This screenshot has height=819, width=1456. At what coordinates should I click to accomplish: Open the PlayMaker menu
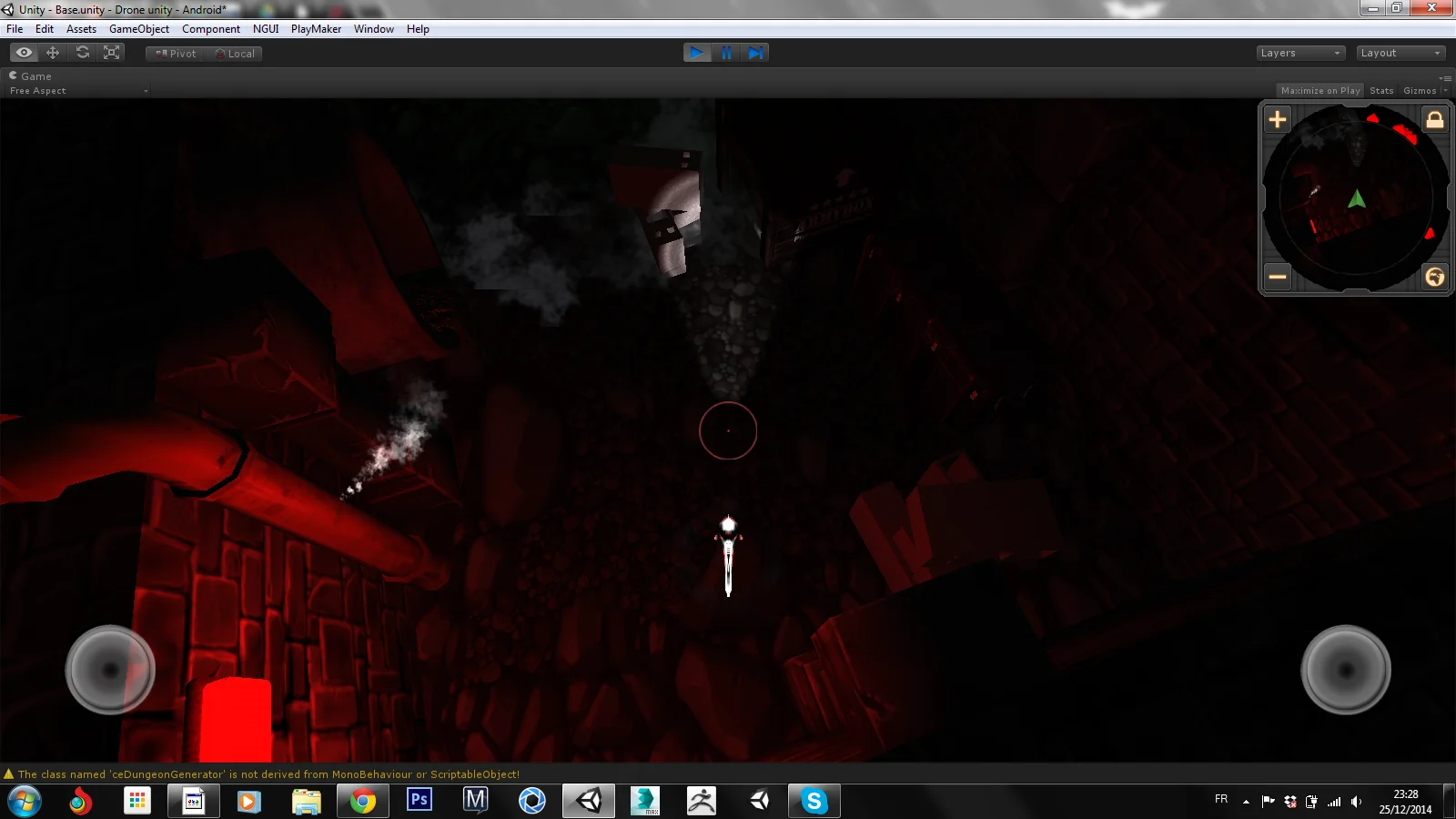[316, 29]
